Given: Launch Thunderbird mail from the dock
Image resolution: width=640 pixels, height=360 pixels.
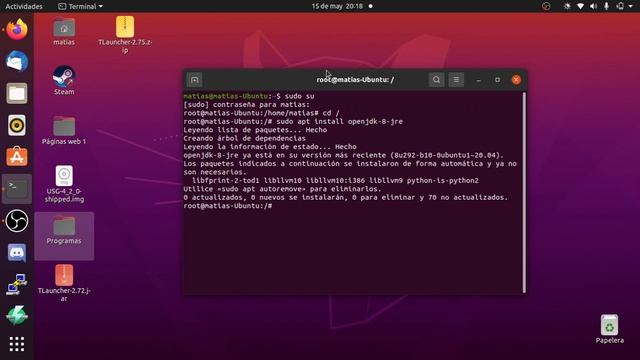Looking at the screenshot, I should pos(17,62).
